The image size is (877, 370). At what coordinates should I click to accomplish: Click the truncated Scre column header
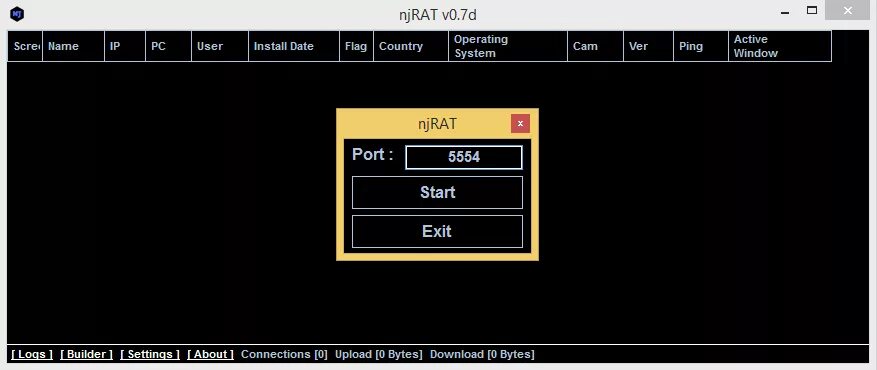pyautogui.click(x=25, y=46)
